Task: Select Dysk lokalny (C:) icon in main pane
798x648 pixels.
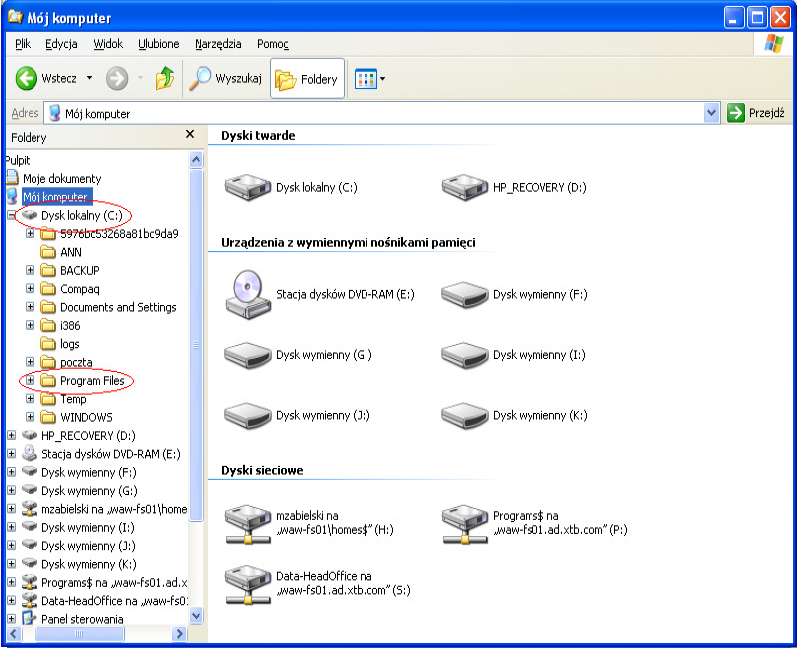Action: click(x=246, y=186)
